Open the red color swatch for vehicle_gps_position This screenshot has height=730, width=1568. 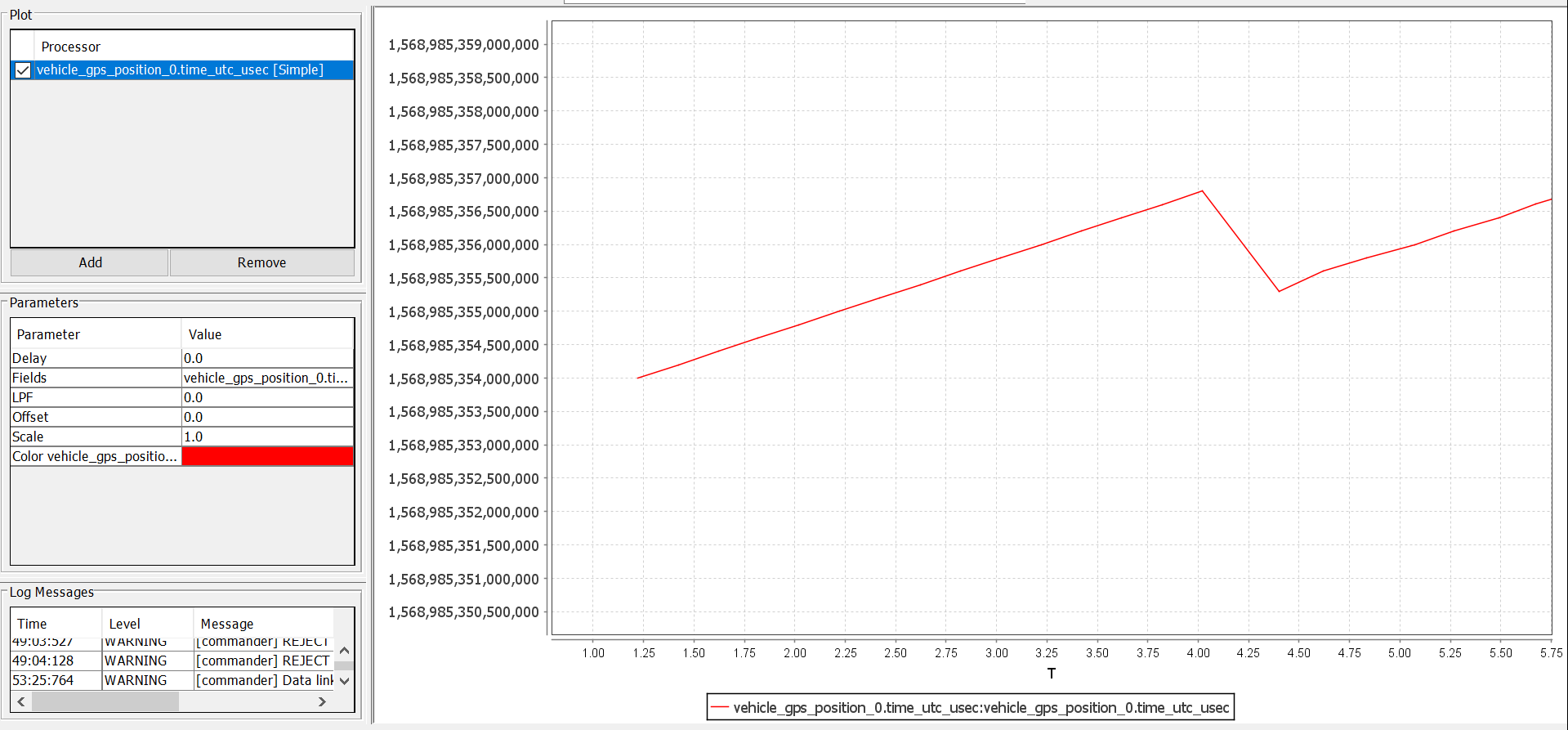267,456
